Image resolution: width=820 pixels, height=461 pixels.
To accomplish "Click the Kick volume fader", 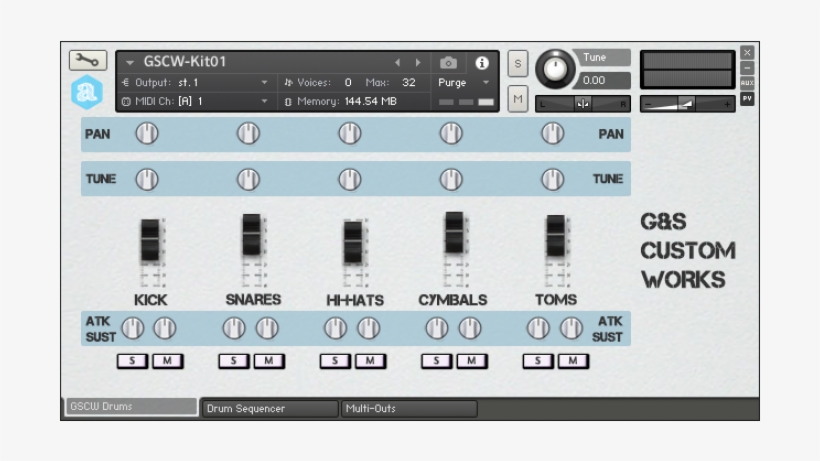I will coord(150,240).
